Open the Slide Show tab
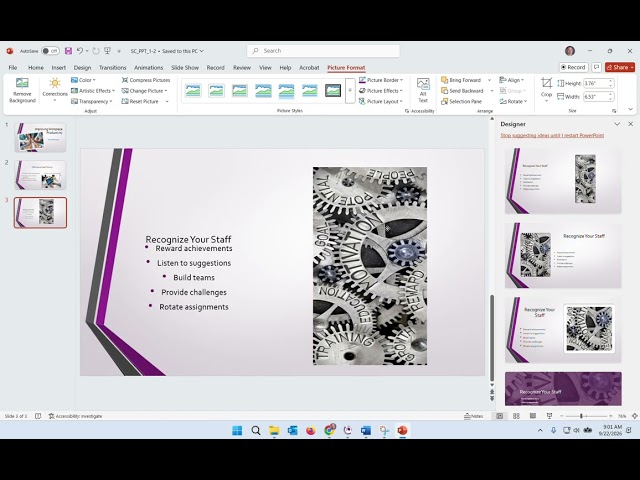 (x=185, y=67)
